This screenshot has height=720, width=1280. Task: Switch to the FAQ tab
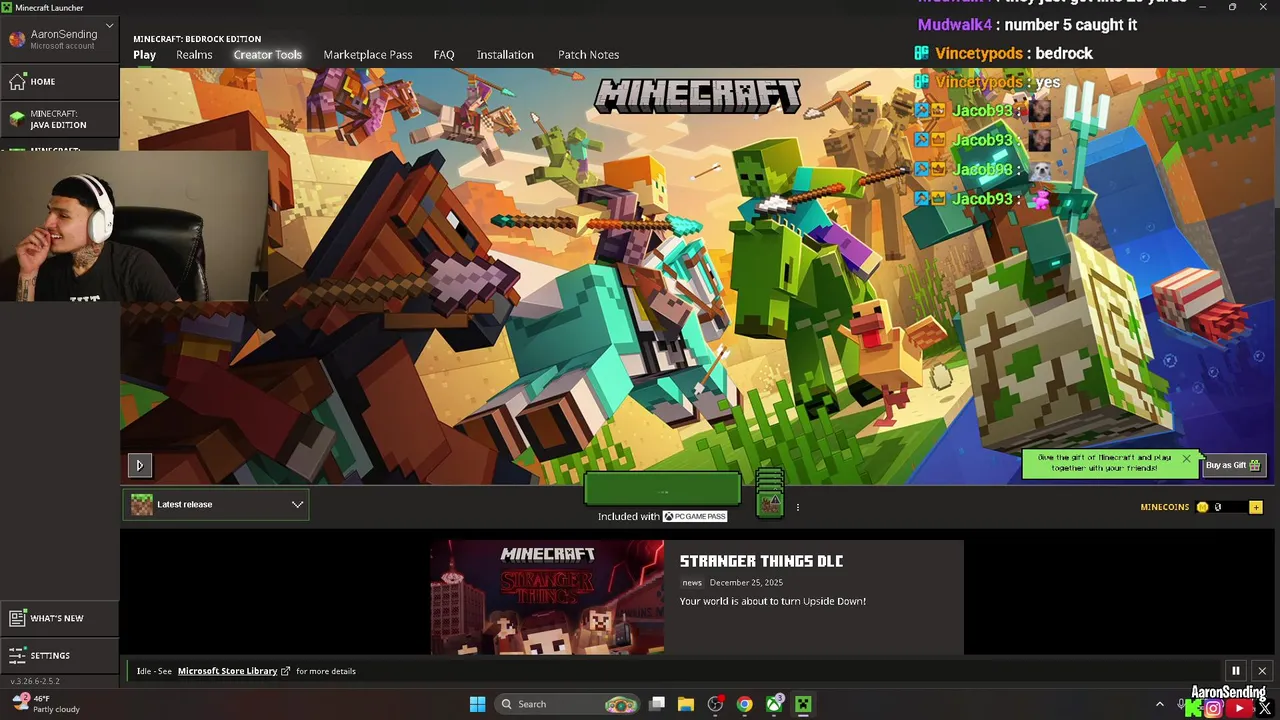pos(444,55)
